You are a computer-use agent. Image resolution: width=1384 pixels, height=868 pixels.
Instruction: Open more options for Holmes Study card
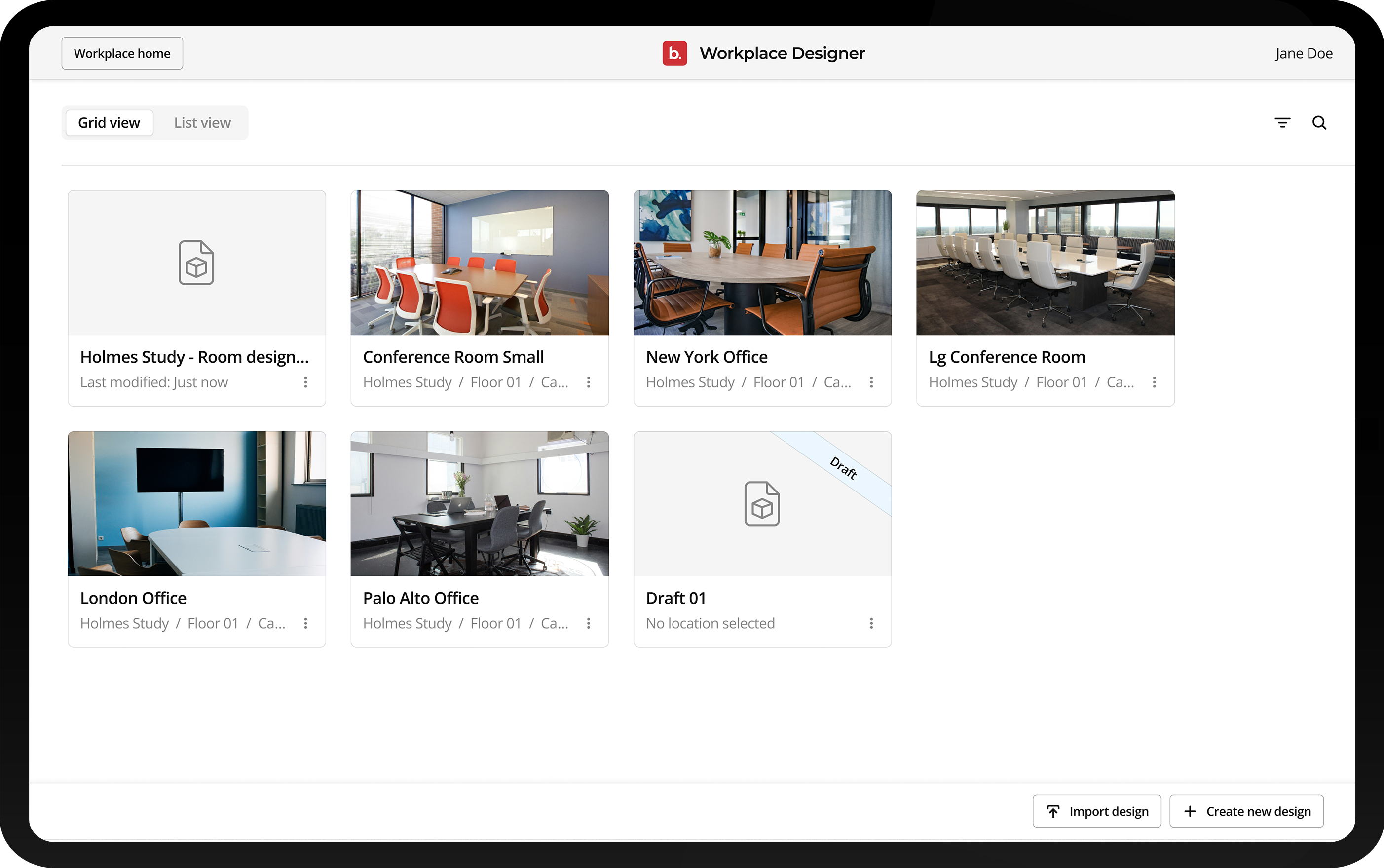point(305,382)
